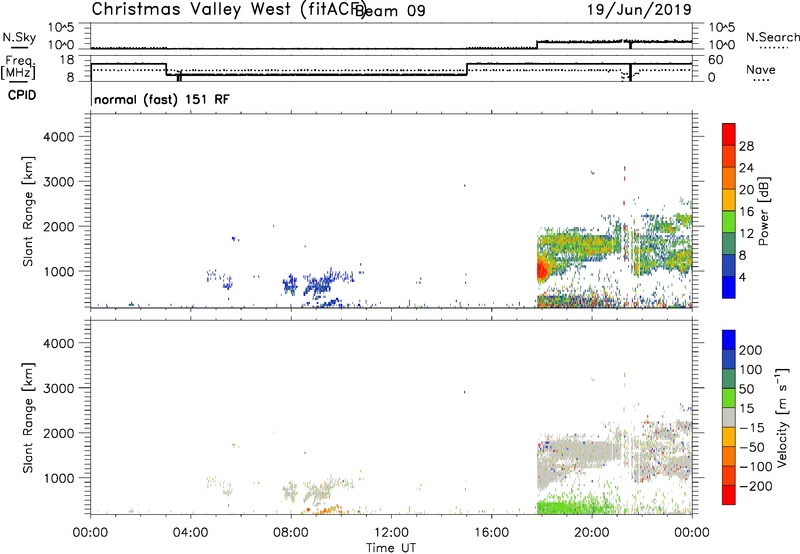The height and width of the screenshot is (554, 800).
Task: Click the 'CPID' label
Action: [22, 95]
